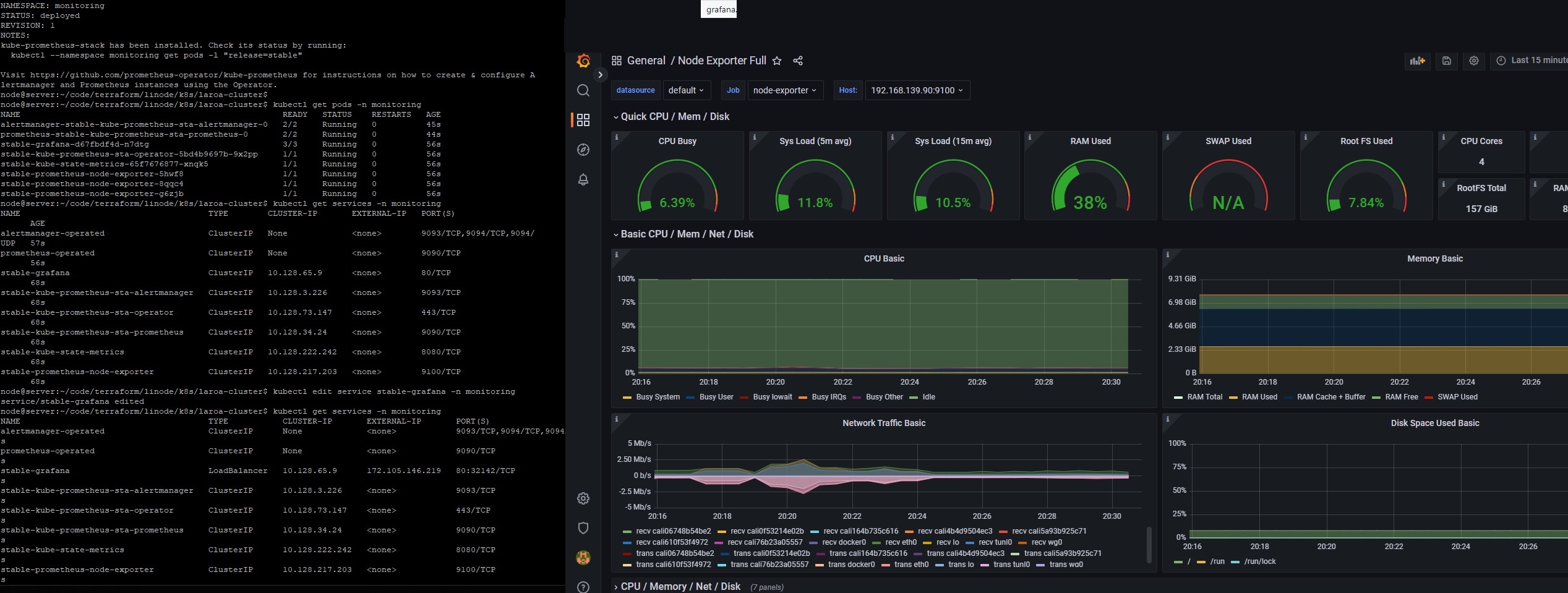Open the Search dashboards magnifier icon
Viewport: 1568px width, 593px height.
click(x=583, y=90)
